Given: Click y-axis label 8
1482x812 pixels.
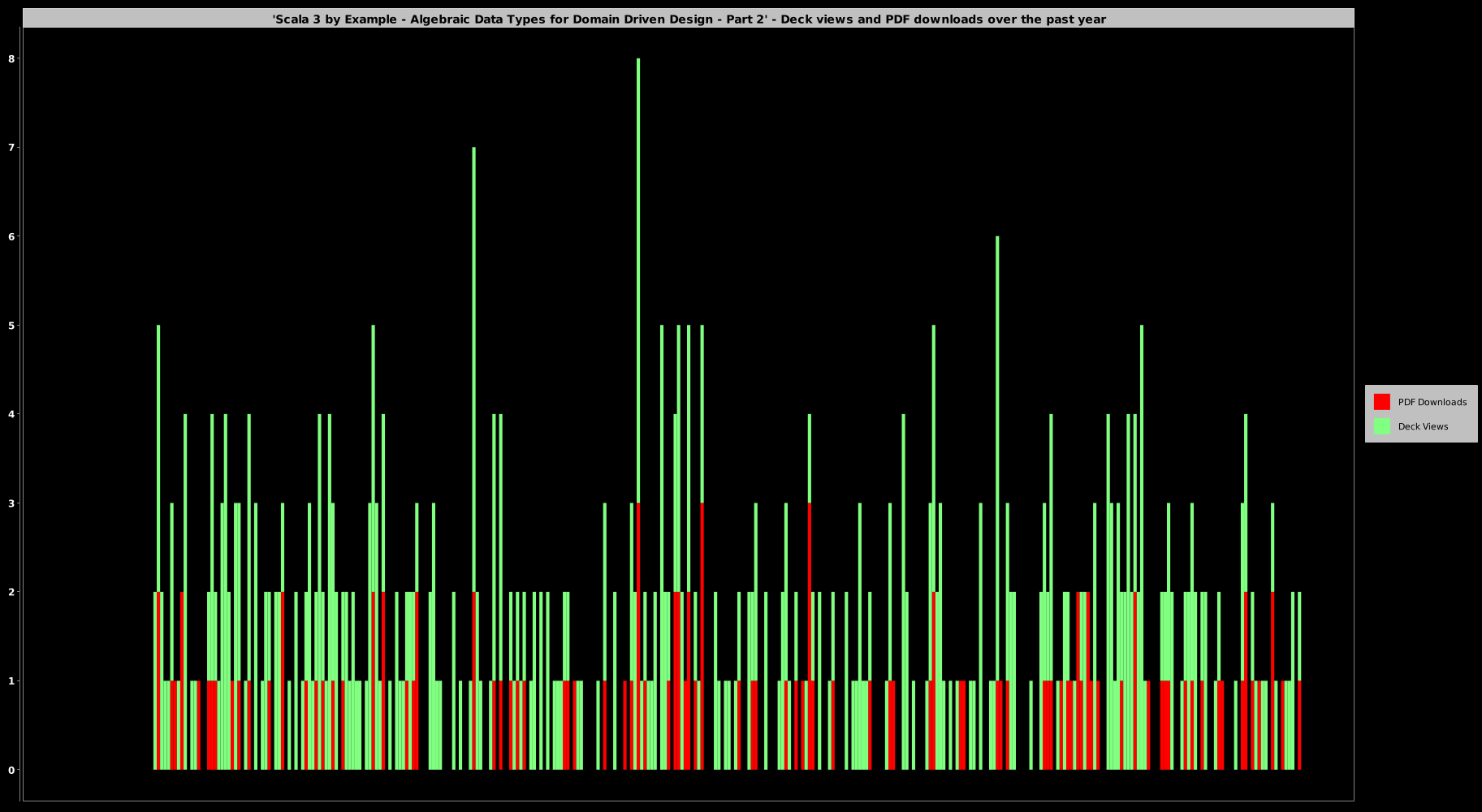Looking at the screenshot, I should 11,58.
